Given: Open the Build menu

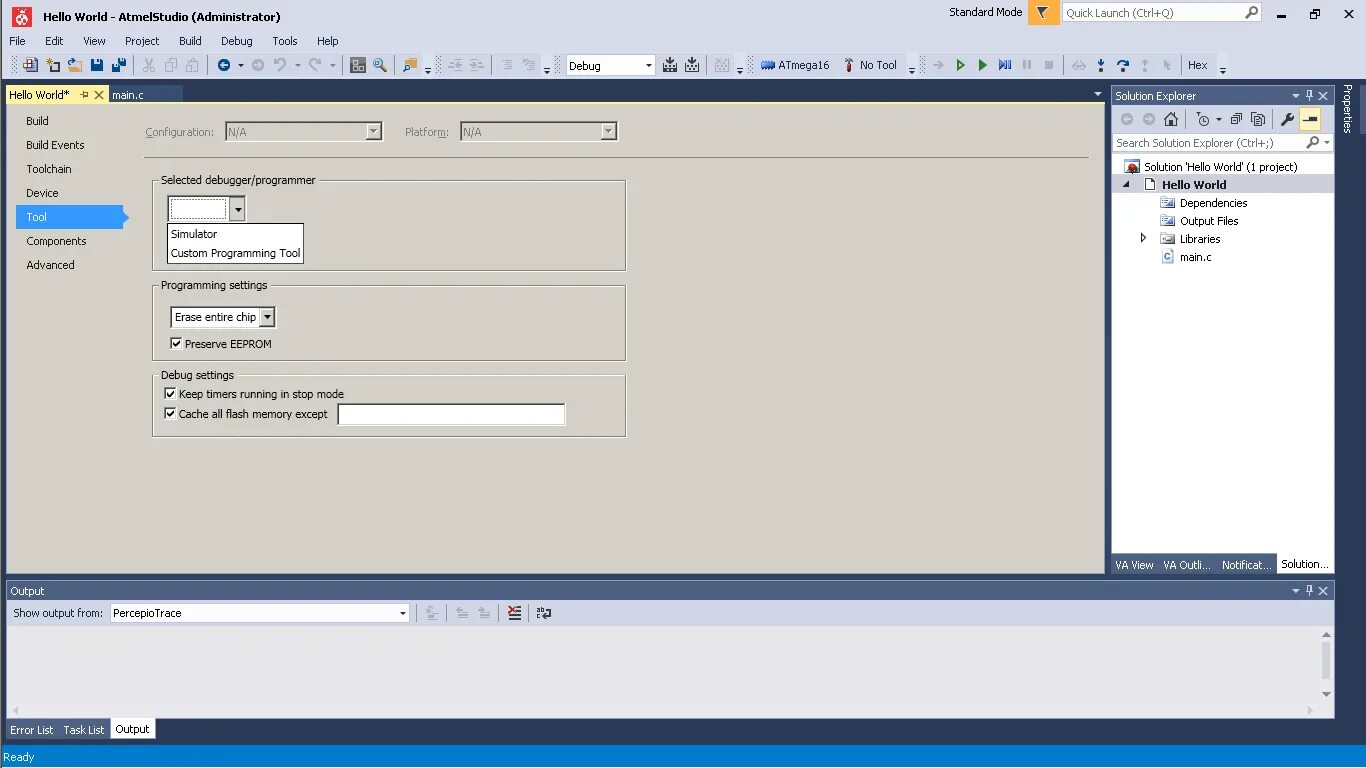Looking at the screenshot, I should [x=190, y=41].
